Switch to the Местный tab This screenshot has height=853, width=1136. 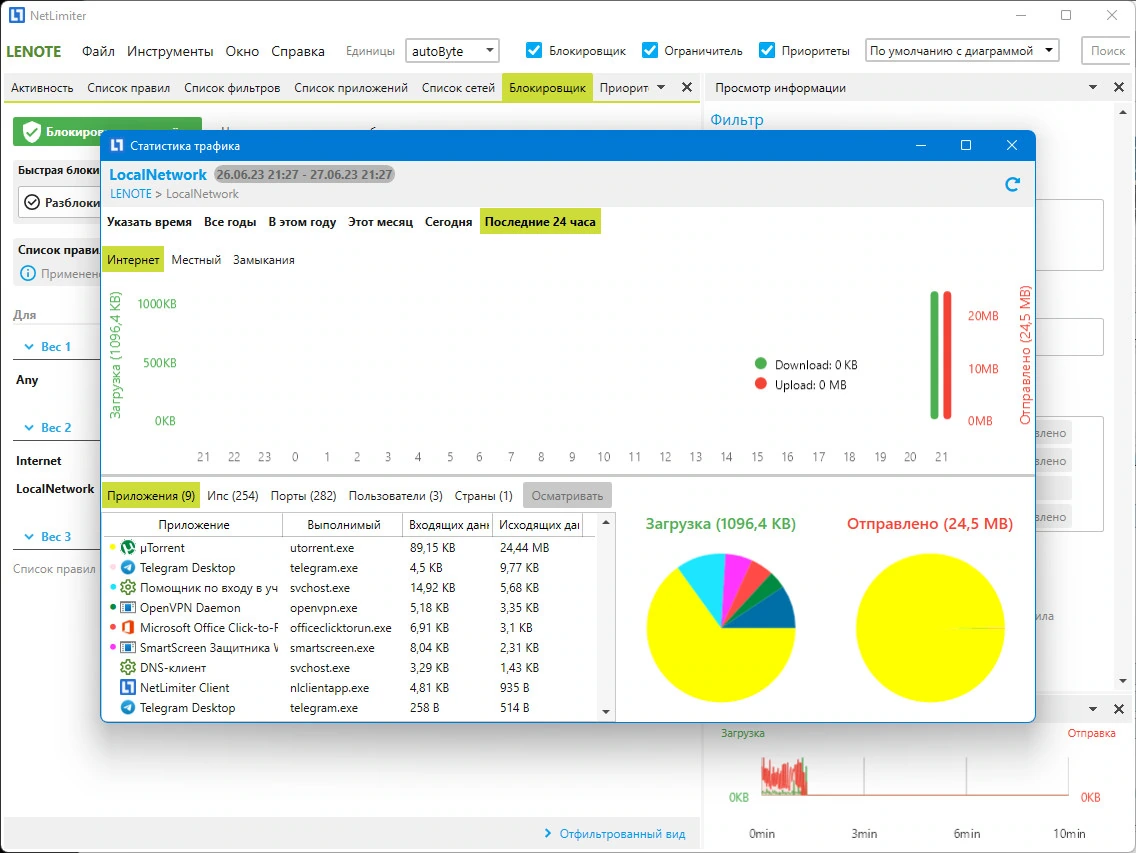click(196, 259)
